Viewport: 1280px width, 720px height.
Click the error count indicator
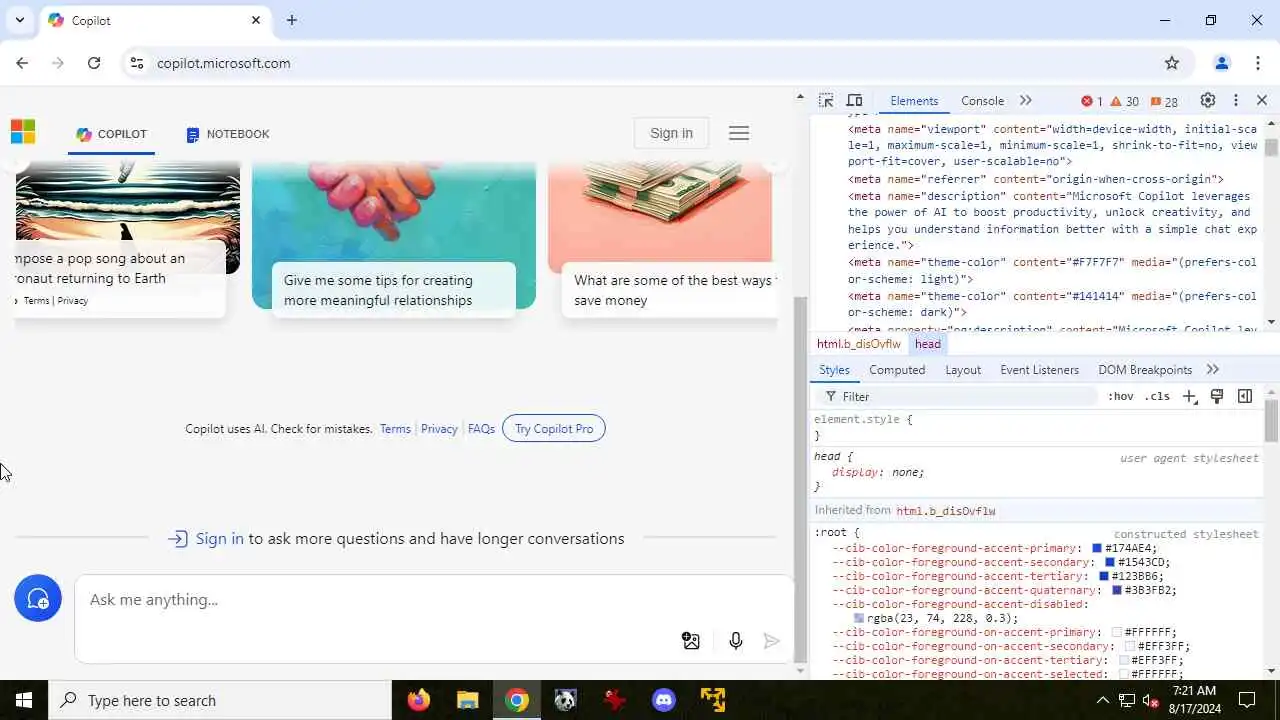pos(1091,101)
